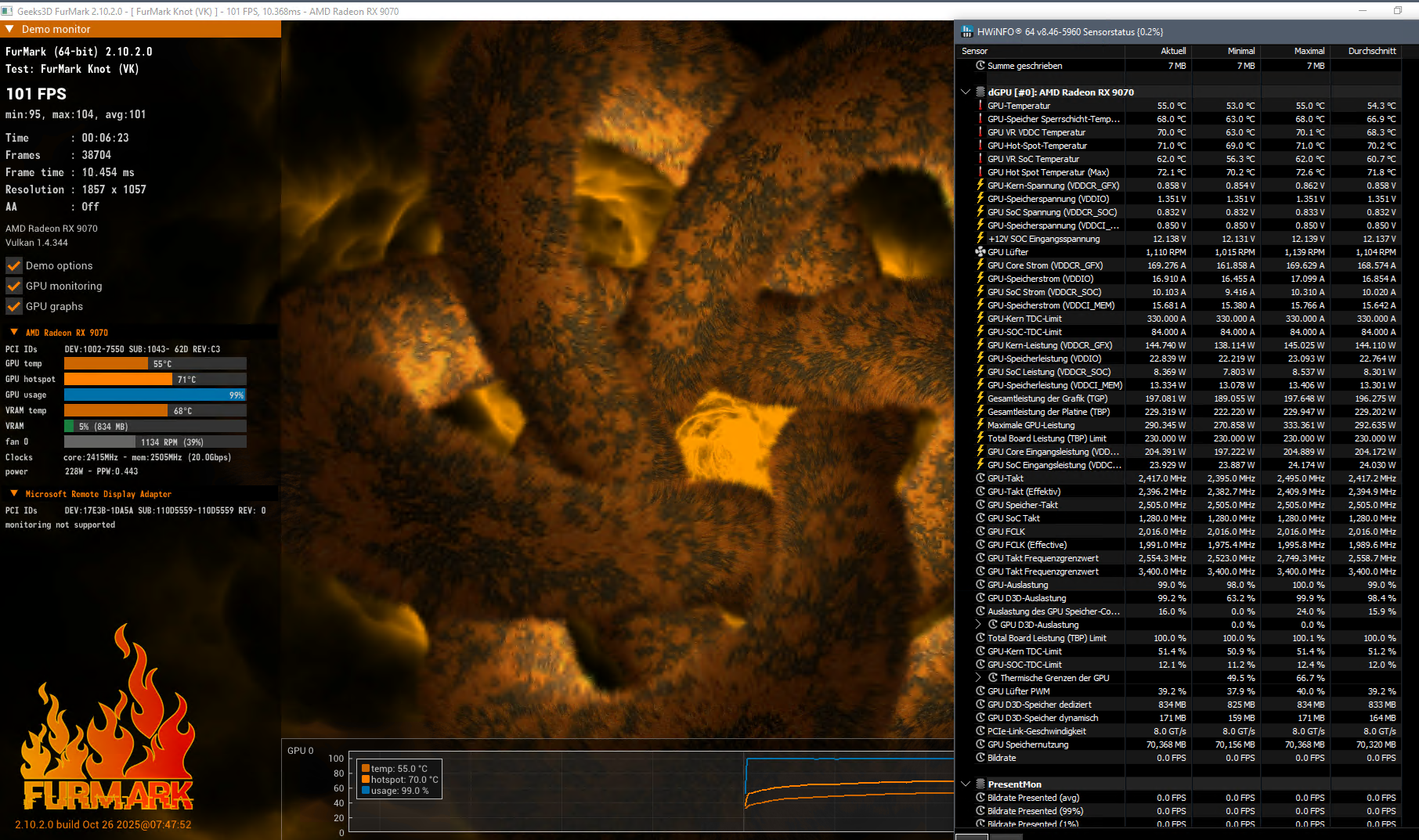The height and width of the screenshot is (840, 1419).
Task: Click the chip icon next to PresentMon
Action: click(980, 784)
